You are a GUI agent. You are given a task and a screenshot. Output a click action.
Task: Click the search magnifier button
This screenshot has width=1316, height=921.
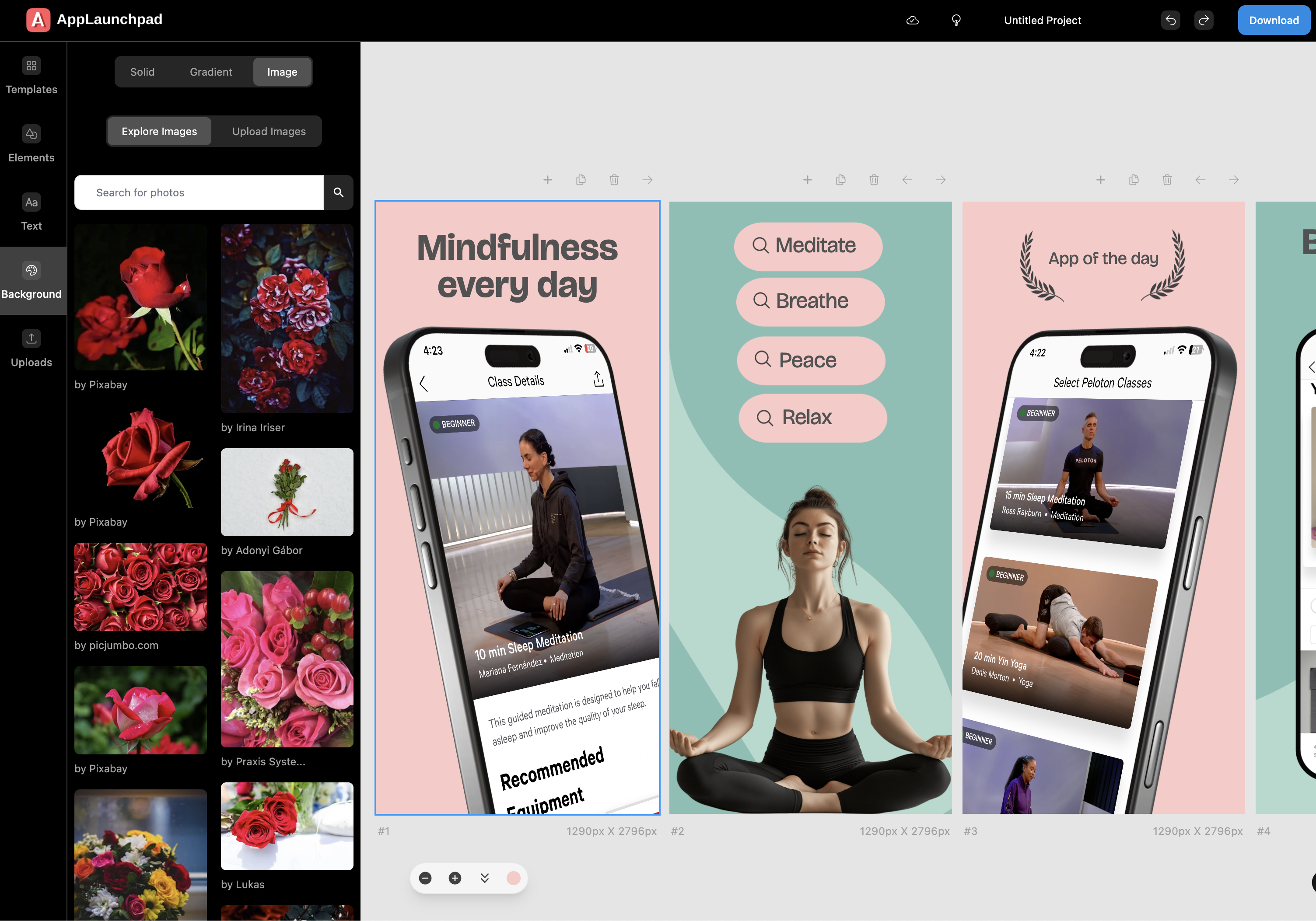point(338,192)
